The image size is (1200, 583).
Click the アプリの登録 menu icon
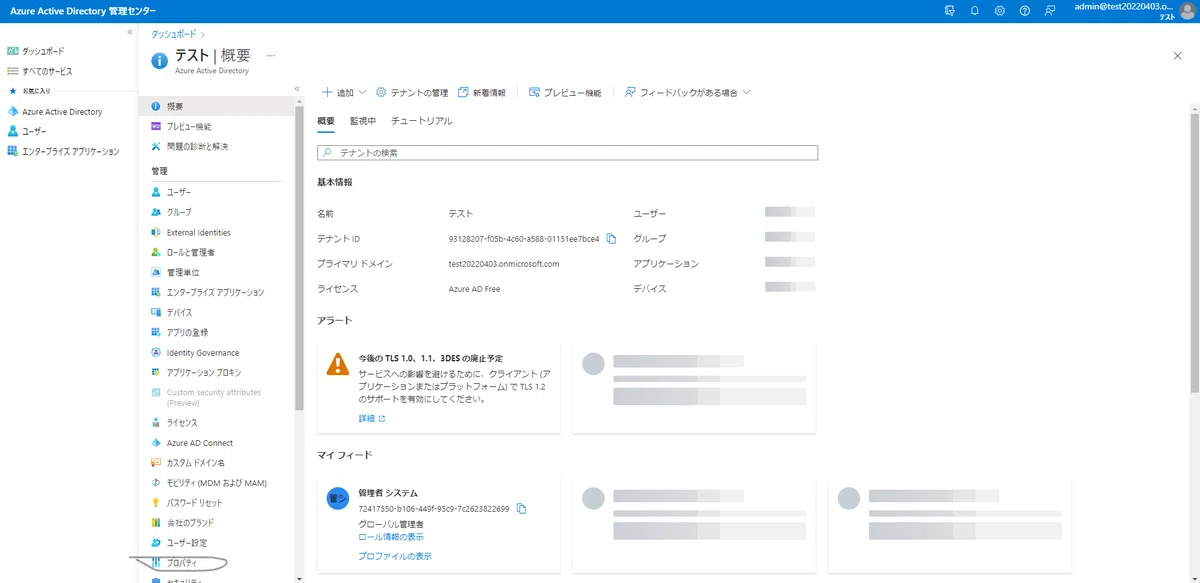(156, 333)
